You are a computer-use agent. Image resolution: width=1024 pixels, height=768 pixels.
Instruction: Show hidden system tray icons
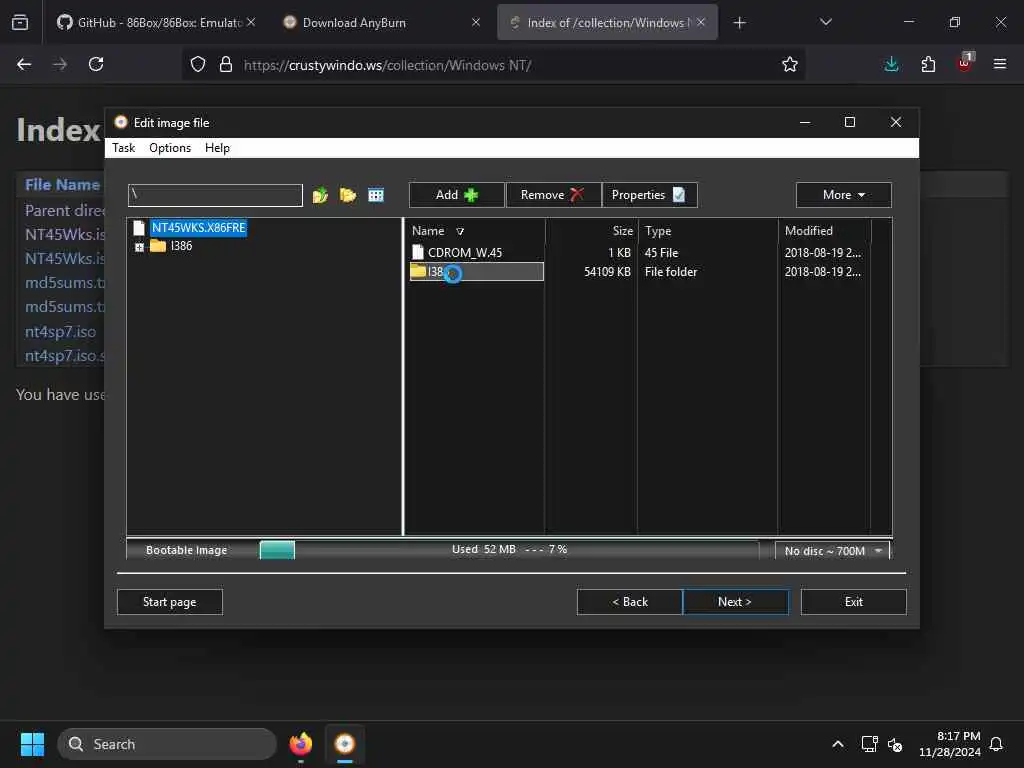pyautogui.click(x=837, y=744)
